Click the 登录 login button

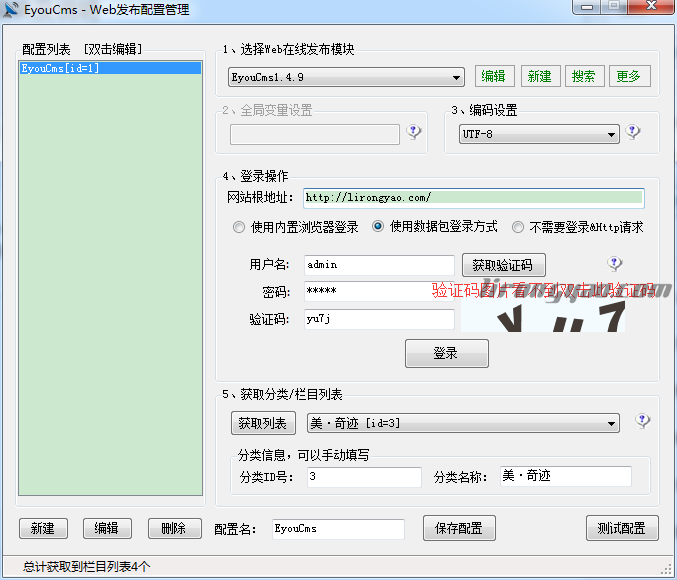[446, 353]
